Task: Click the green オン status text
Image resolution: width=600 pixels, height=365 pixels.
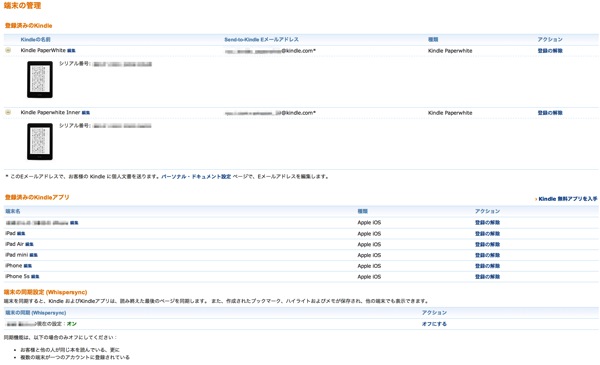Action: point(72,324)
